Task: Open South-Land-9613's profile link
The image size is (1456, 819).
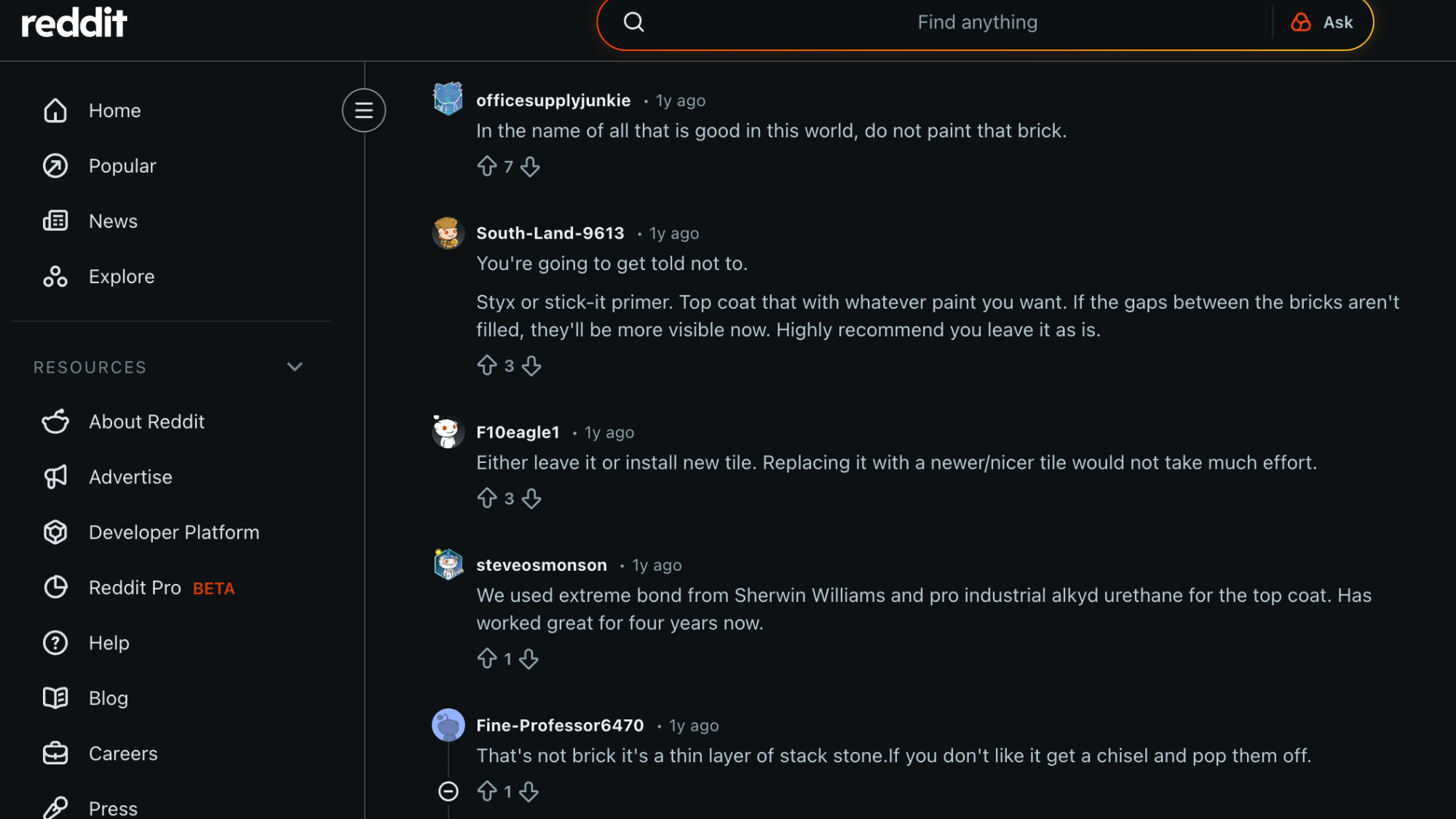Action: pyautogui.click(x=550, y=233)
